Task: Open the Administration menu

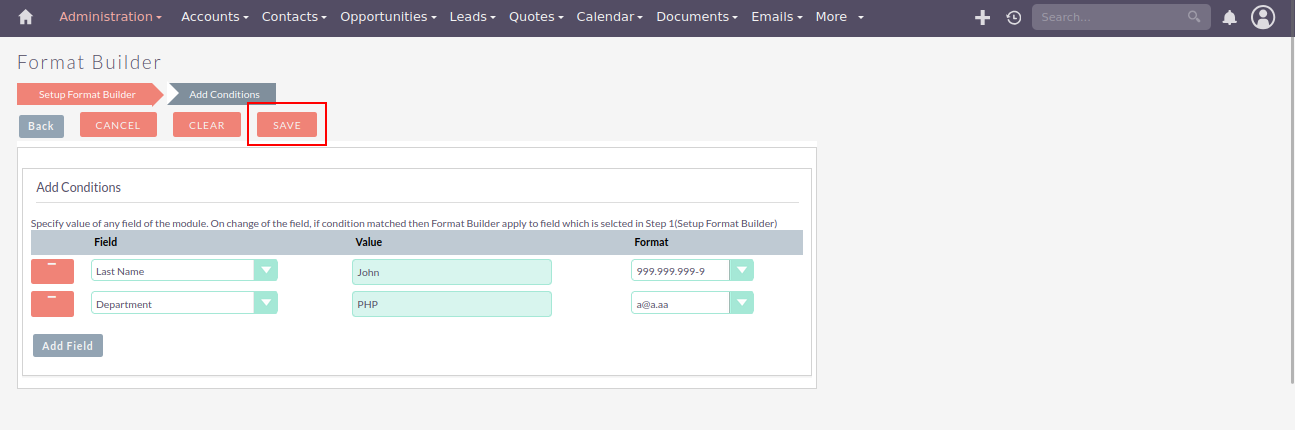Action: [110, 17]
